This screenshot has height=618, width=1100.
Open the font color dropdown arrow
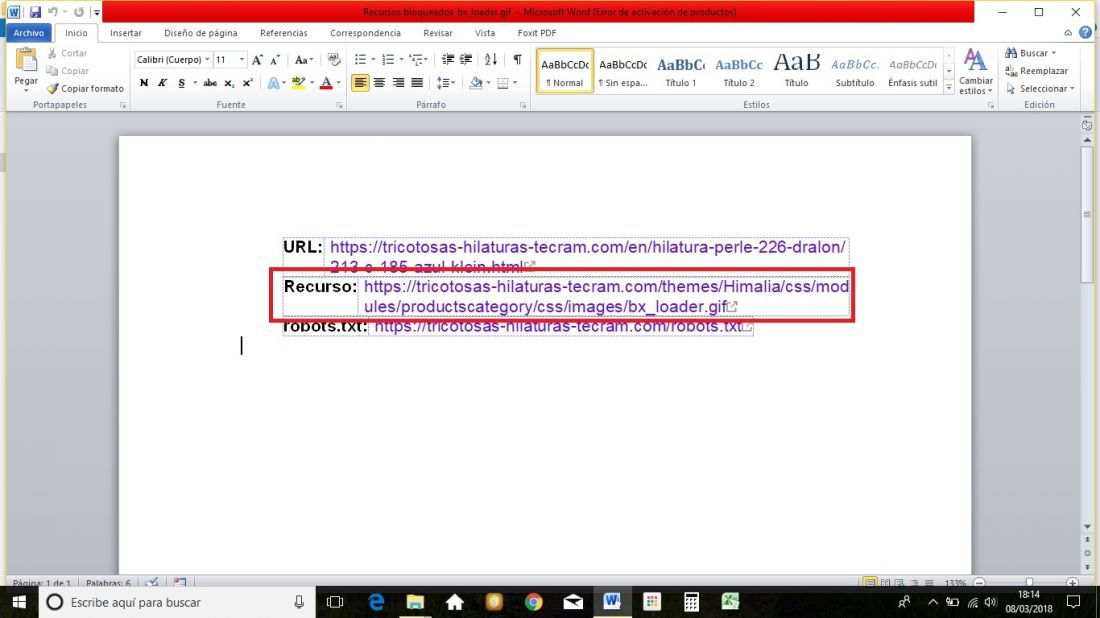[338, 83]
